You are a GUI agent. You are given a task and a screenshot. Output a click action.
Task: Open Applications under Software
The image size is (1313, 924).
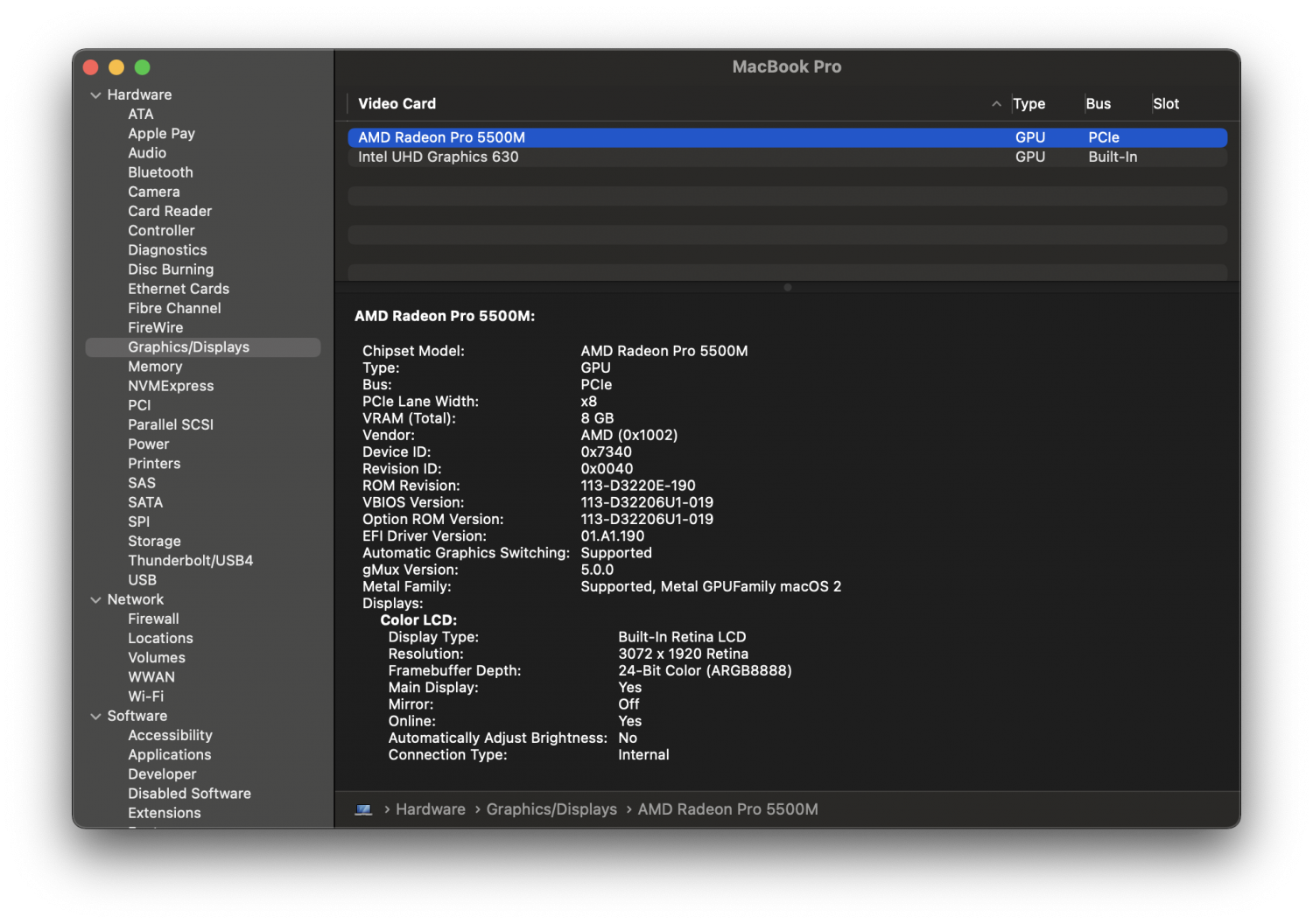pyautogui.click(x=169, y=755)
